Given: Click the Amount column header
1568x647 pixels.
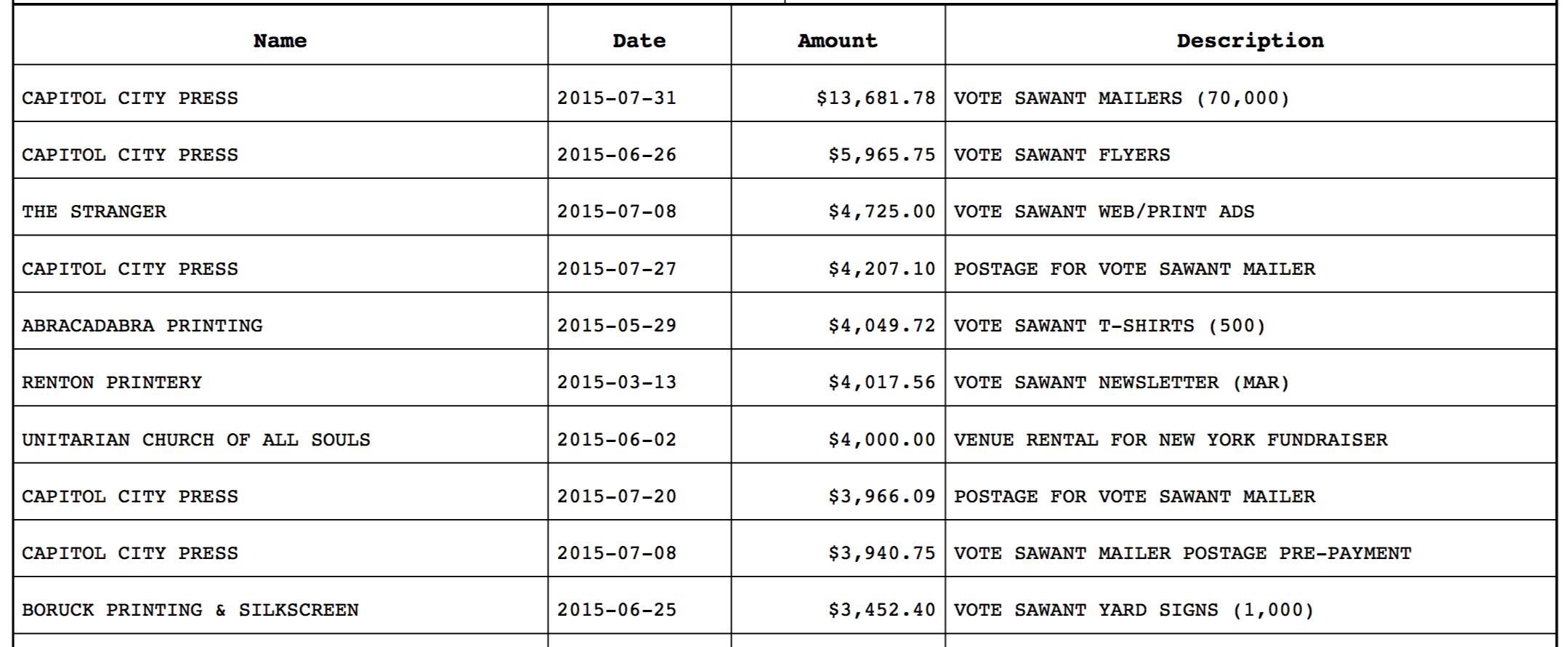Looking at the screenshot, I should click(837, 41).
